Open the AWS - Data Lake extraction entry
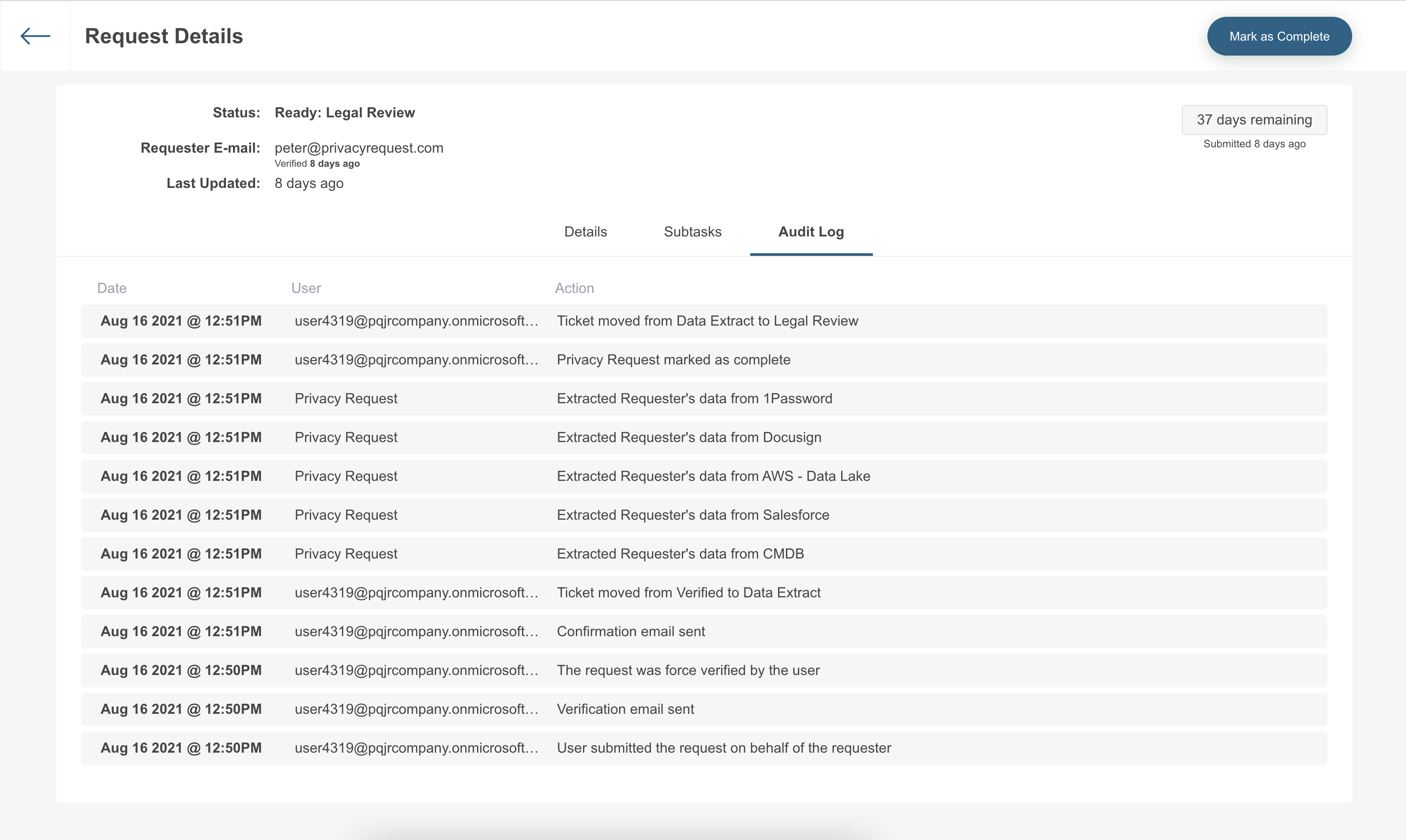The height and width of the screenshot is (840, 1406). pyautogui.click(x=713, y=476)
